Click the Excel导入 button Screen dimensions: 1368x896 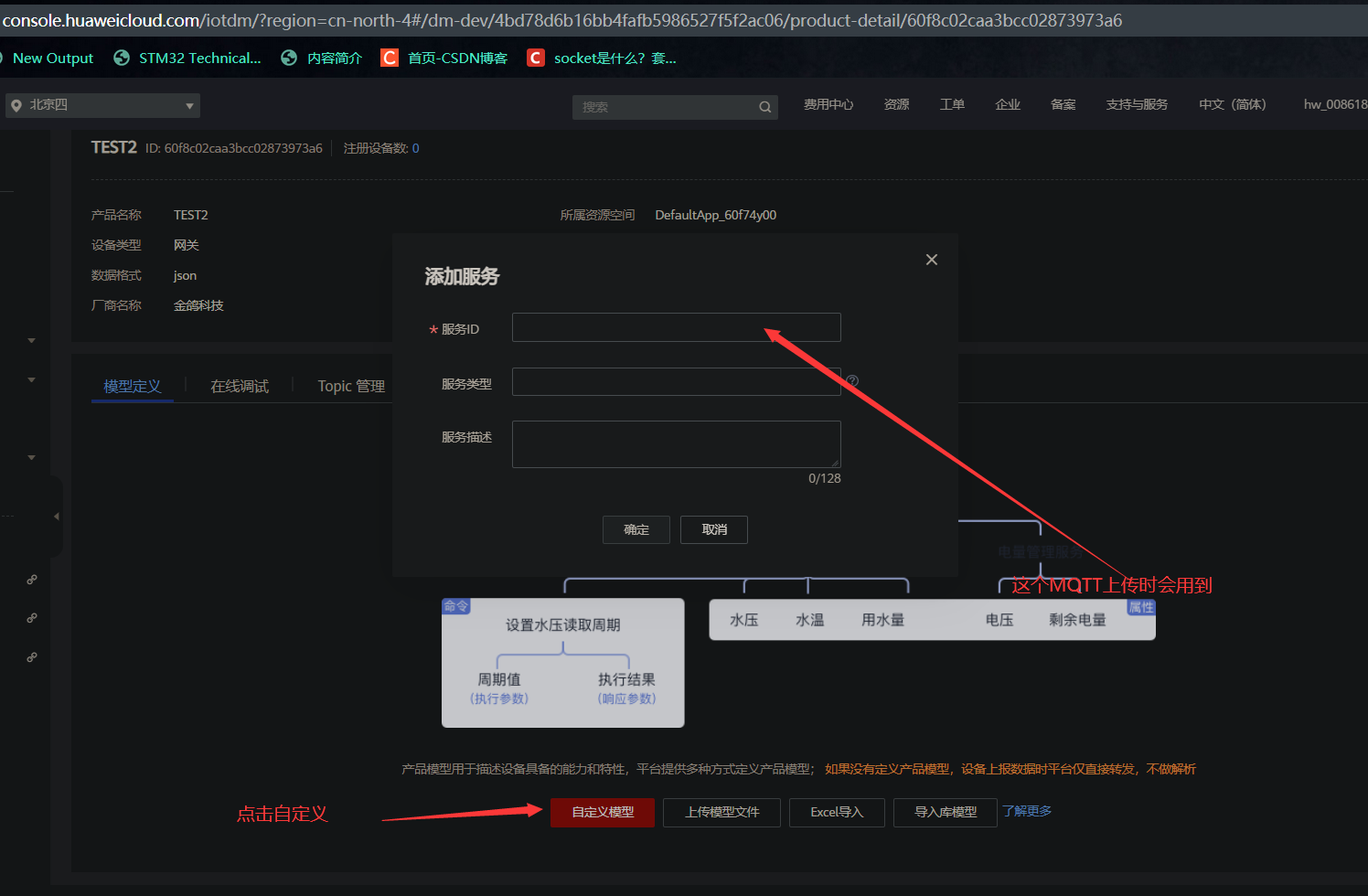[837, 812]
